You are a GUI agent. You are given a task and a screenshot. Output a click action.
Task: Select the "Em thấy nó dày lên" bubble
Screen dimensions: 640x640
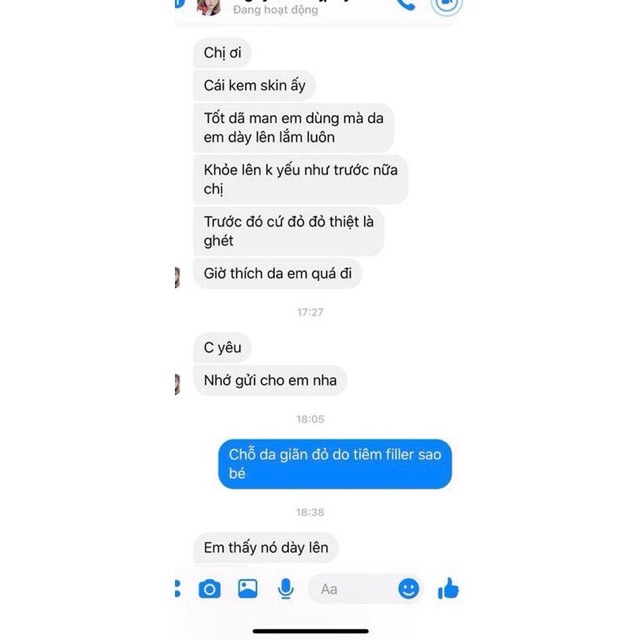(x=266, y=548)
